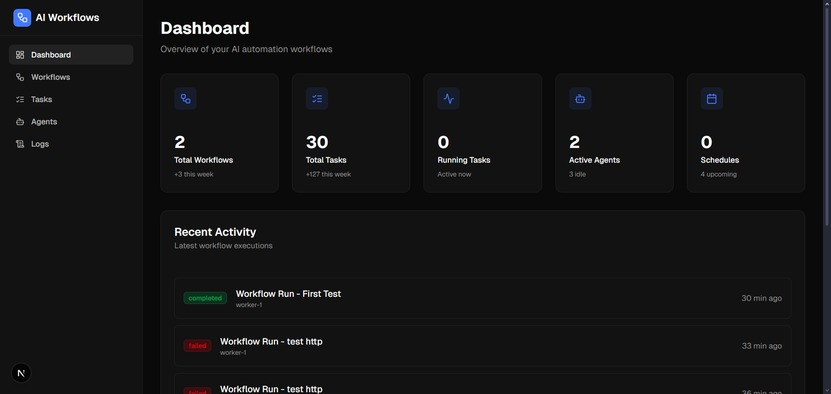Click 'Latest workflow executions' subtitle

coord(224,246)
